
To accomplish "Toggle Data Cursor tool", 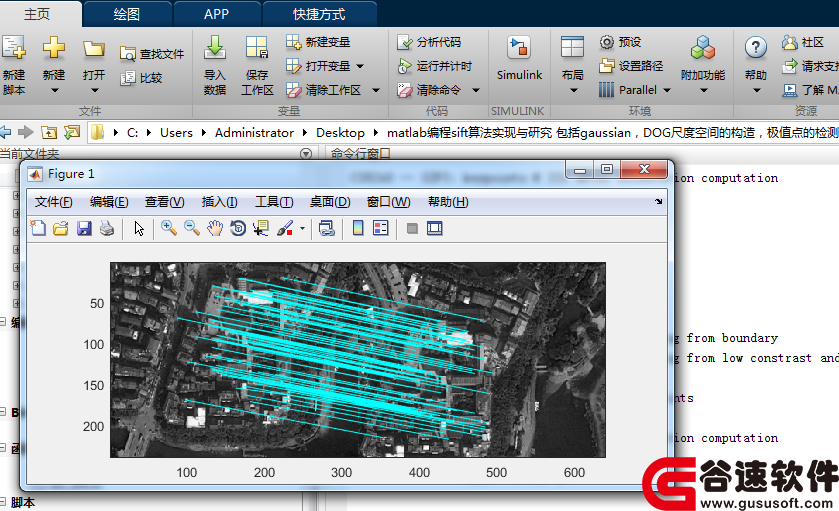I will (x=261, y=228).
